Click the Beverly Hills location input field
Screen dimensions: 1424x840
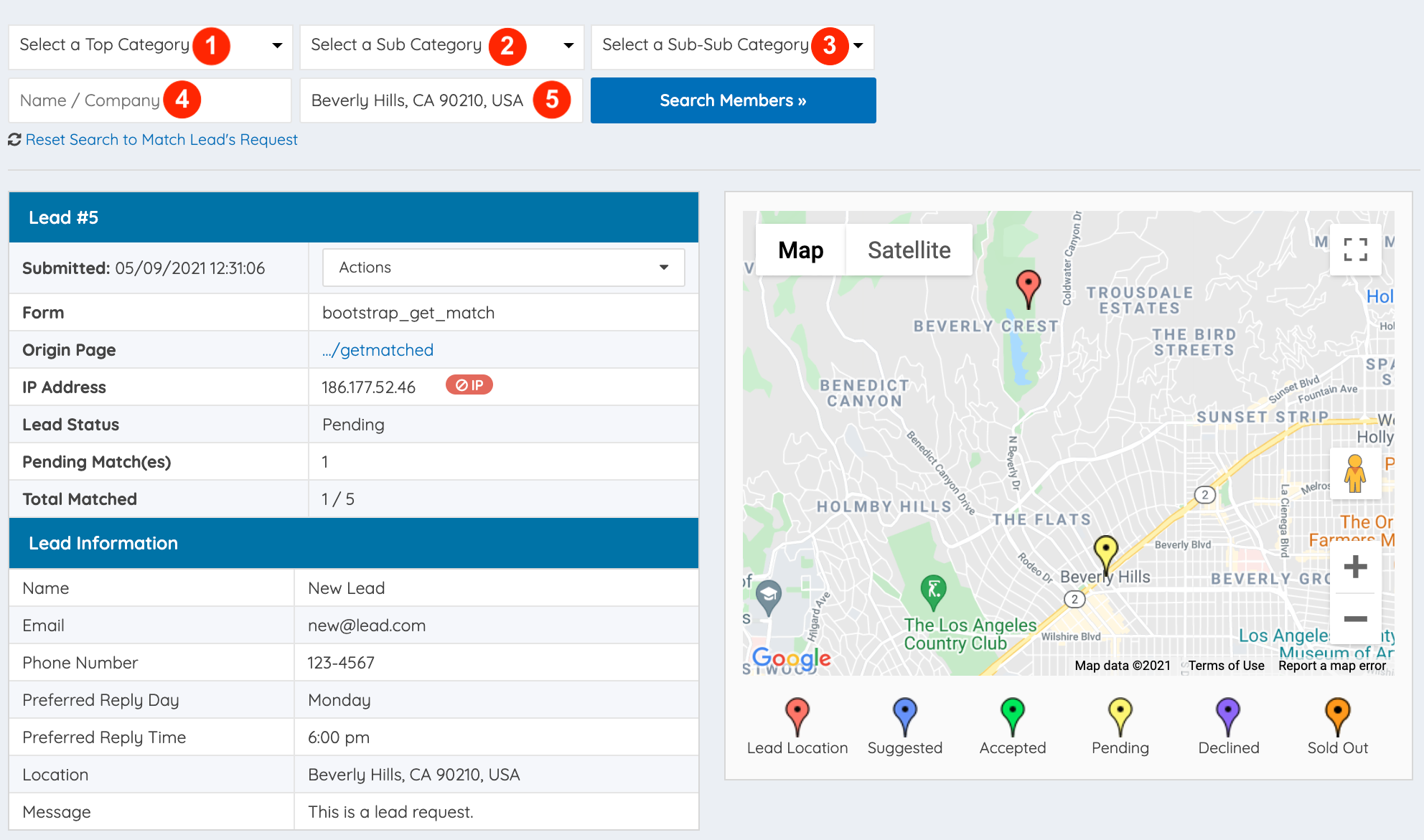(x=416, y=100)
